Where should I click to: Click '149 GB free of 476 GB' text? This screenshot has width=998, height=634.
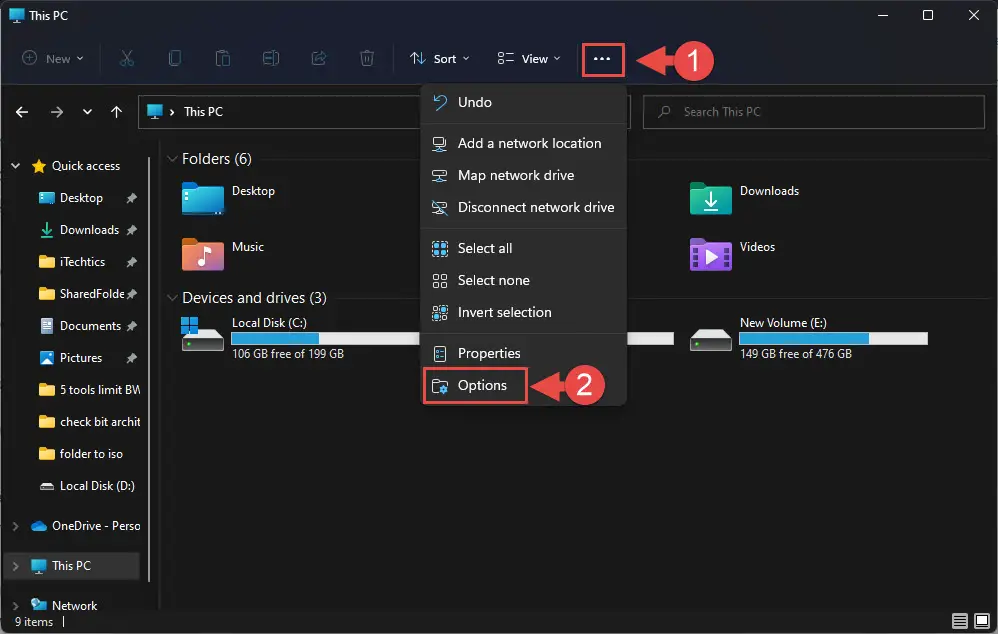(x=796, y=354)
